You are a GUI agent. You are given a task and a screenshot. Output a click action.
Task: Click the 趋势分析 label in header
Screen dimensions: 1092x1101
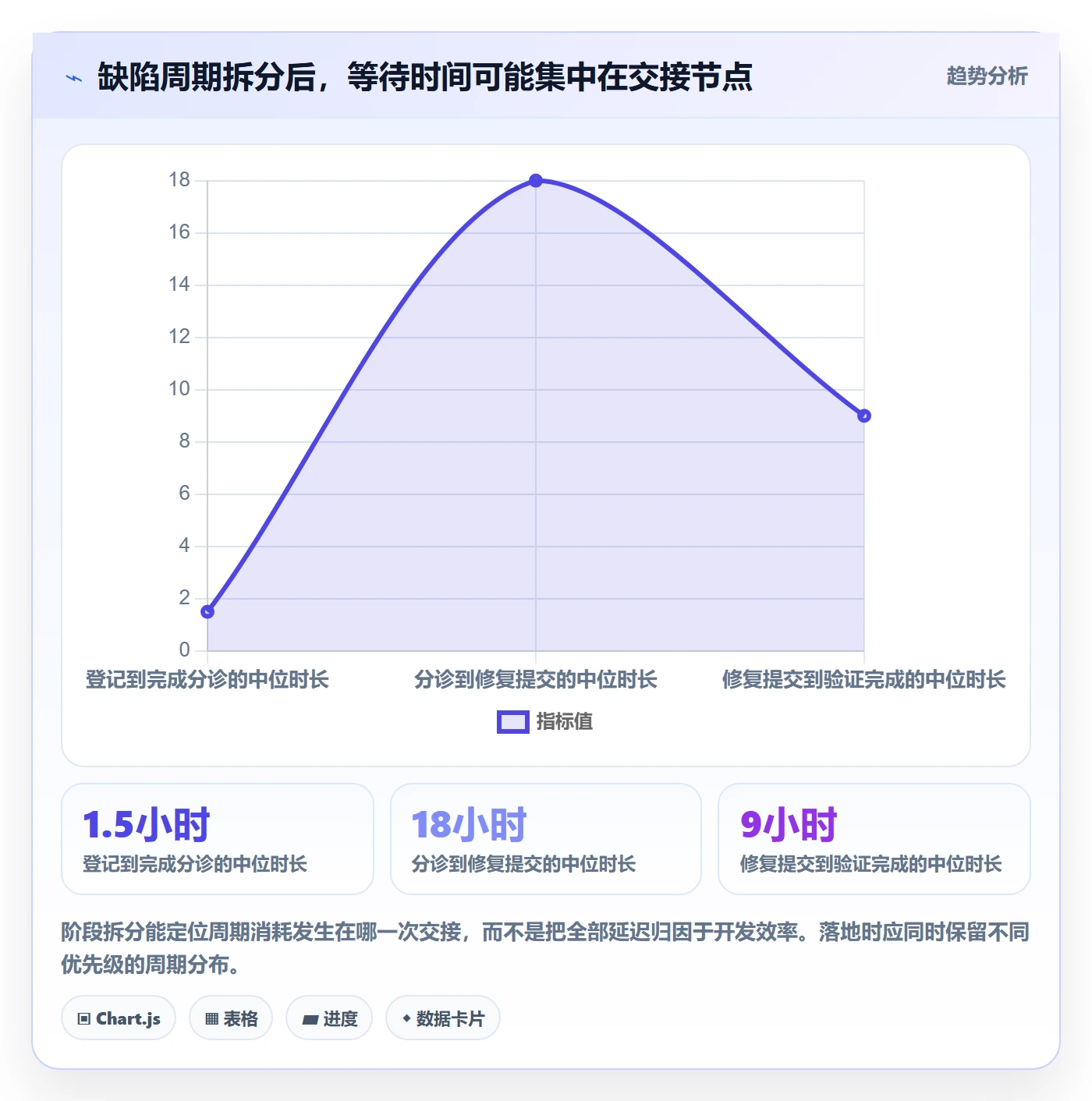pos(987,76)
